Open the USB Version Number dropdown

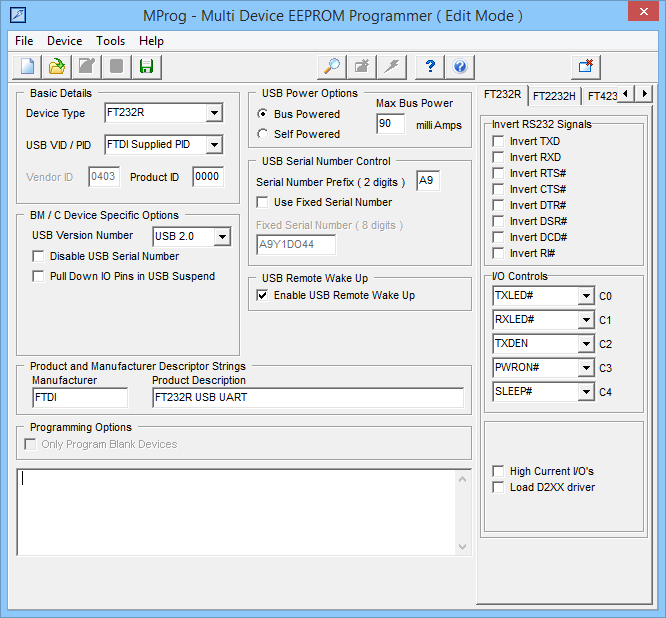(x=222, y=237)
